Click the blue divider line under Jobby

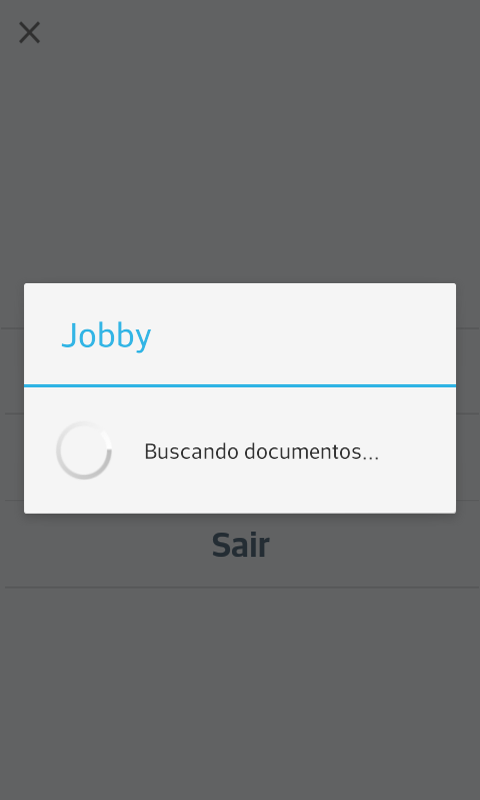(x=240, y=386)
